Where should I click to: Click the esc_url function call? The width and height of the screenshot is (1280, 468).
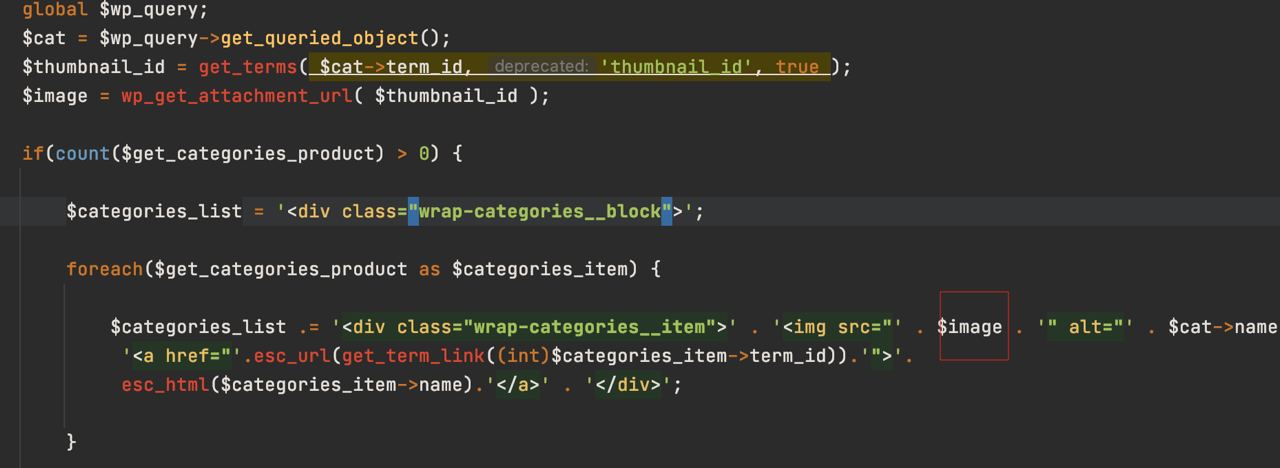click(x=292, y=355)
